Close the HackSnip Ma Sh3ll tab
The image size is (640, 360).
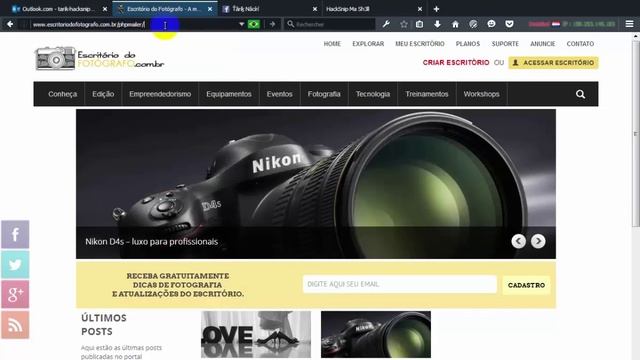pos(420,9)
